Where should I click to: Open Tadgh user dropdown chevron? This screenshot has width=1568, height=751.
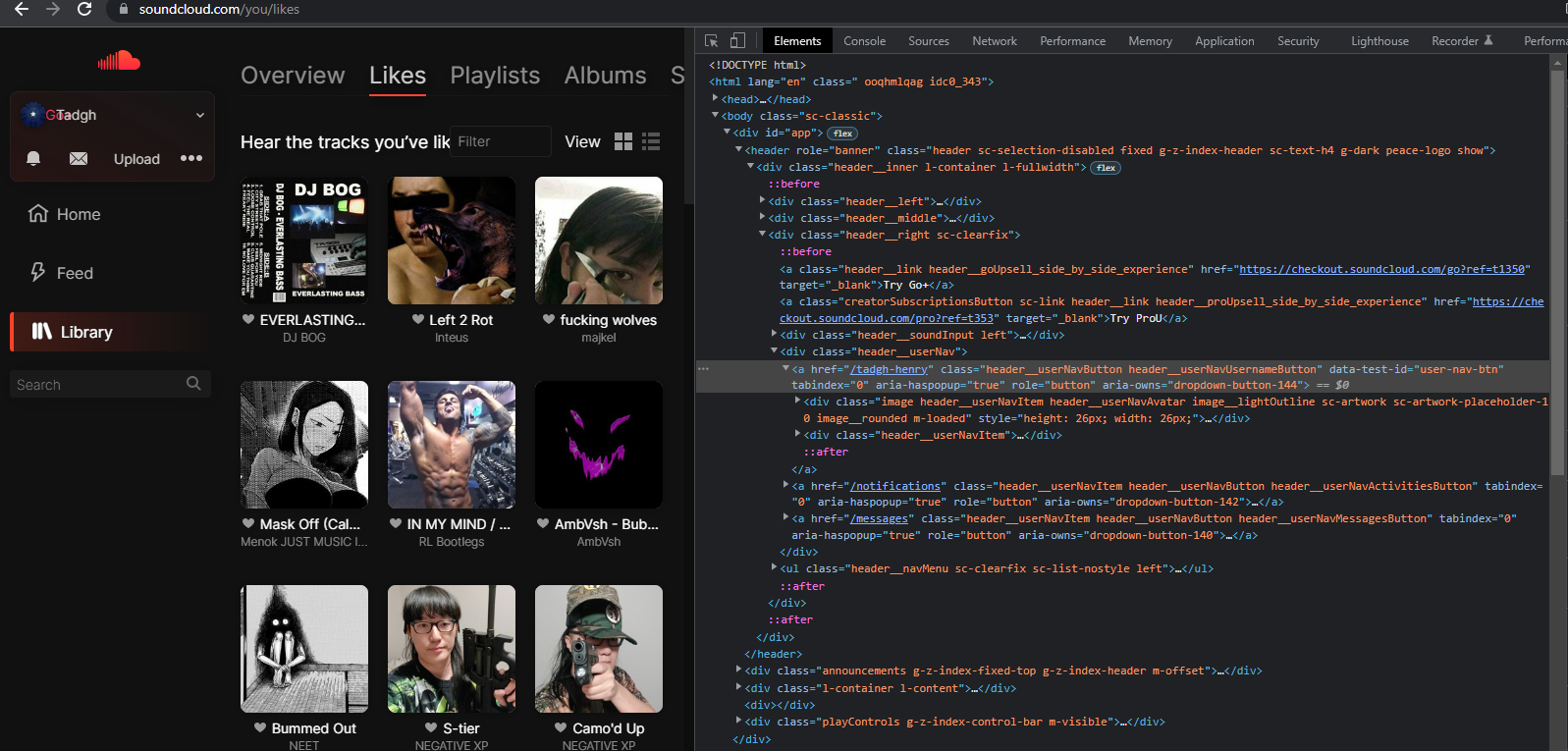pos(200,115)
